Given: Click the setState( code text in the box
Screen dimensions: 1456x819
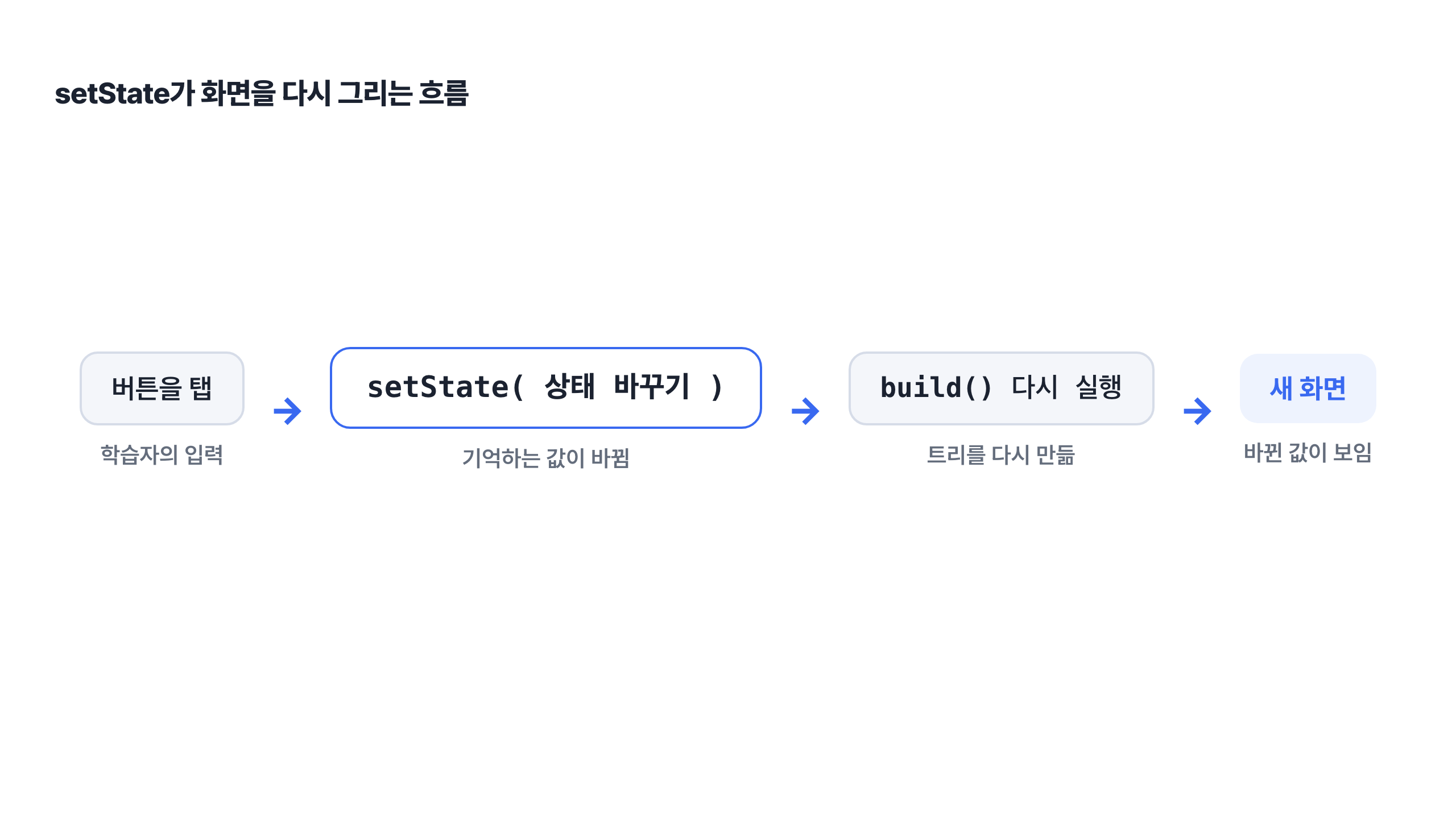Looking at the screenshot, I should [x=445, y=387].
